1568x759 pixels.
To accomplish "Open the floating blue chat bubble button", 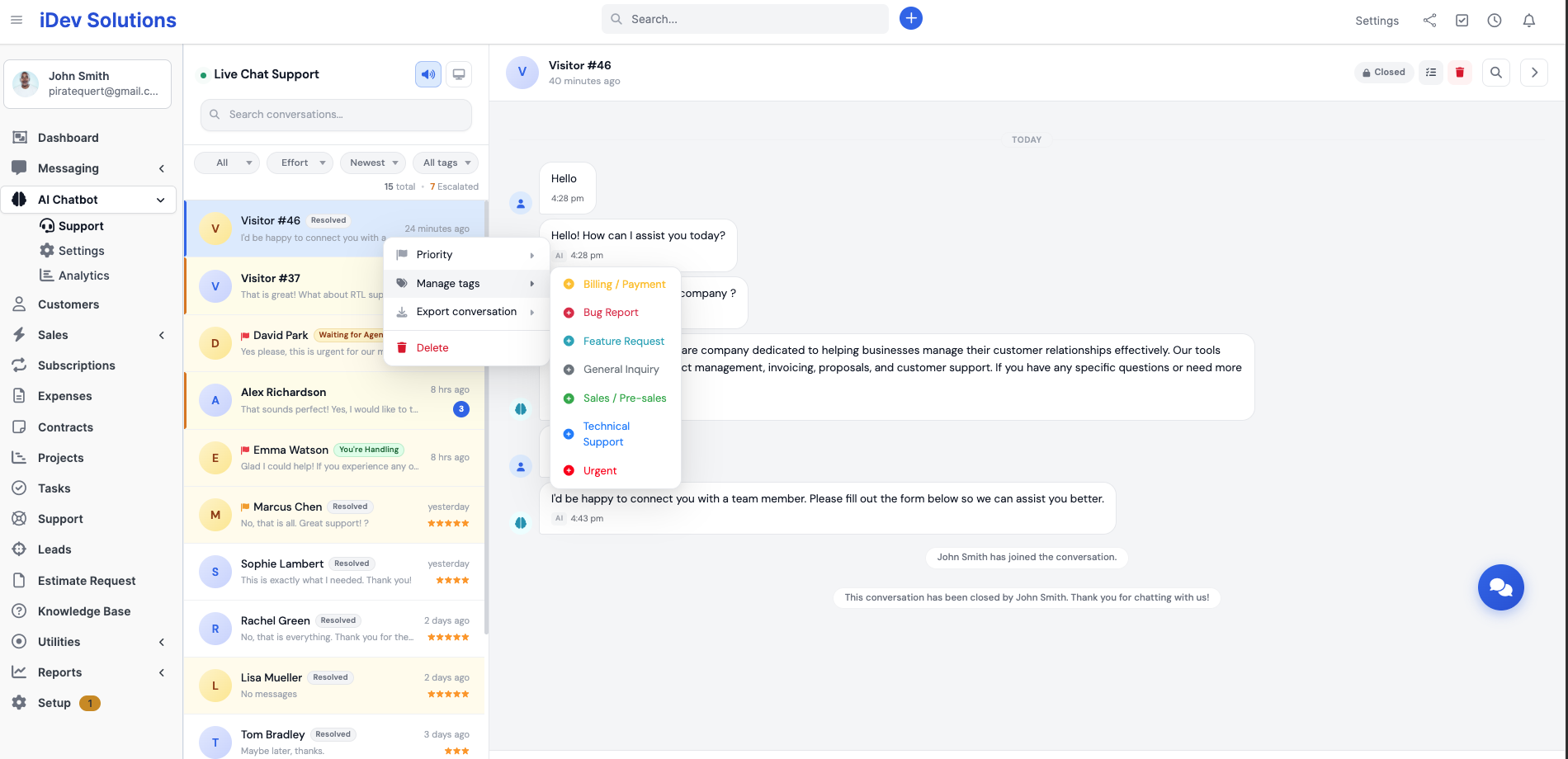I will click(1501, 587).
